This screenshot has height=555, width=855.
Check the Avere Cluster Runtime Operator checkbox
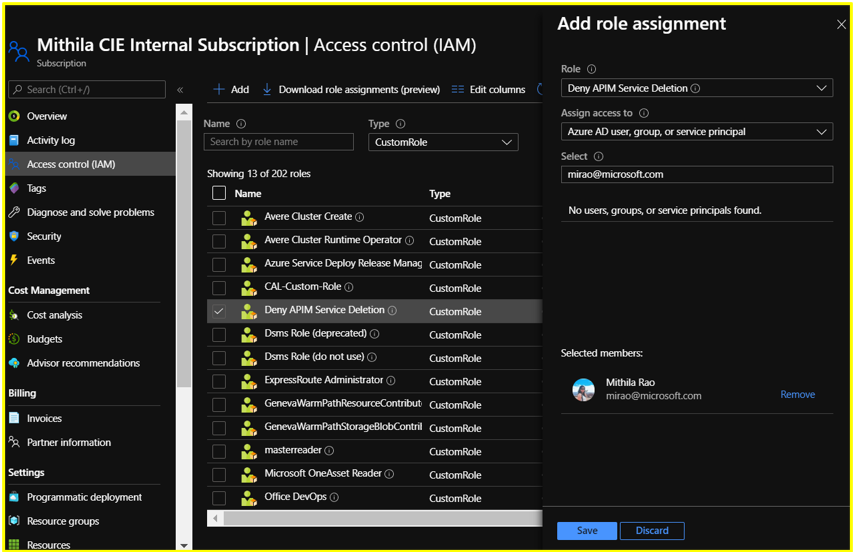(219, 242)
